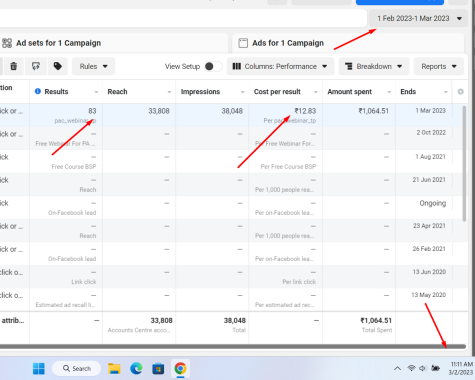The width and height of the screenshot is (475, 380).
Task: Toggle the View Setup switch
Action: [213, 66]
